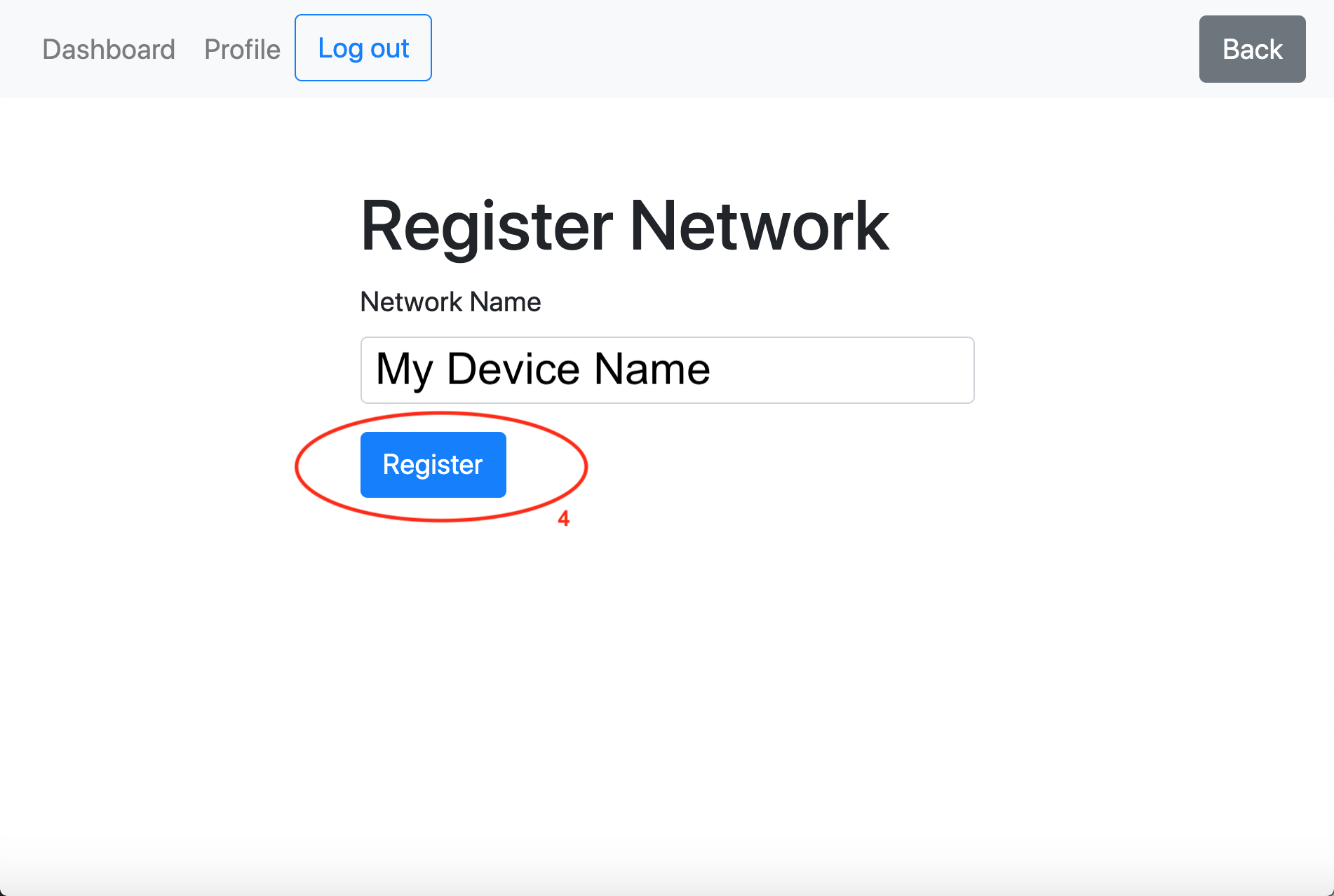Go to the Profile page
Screen dimensions: 1334x896
pyautogui.click(x=242, y=49)
